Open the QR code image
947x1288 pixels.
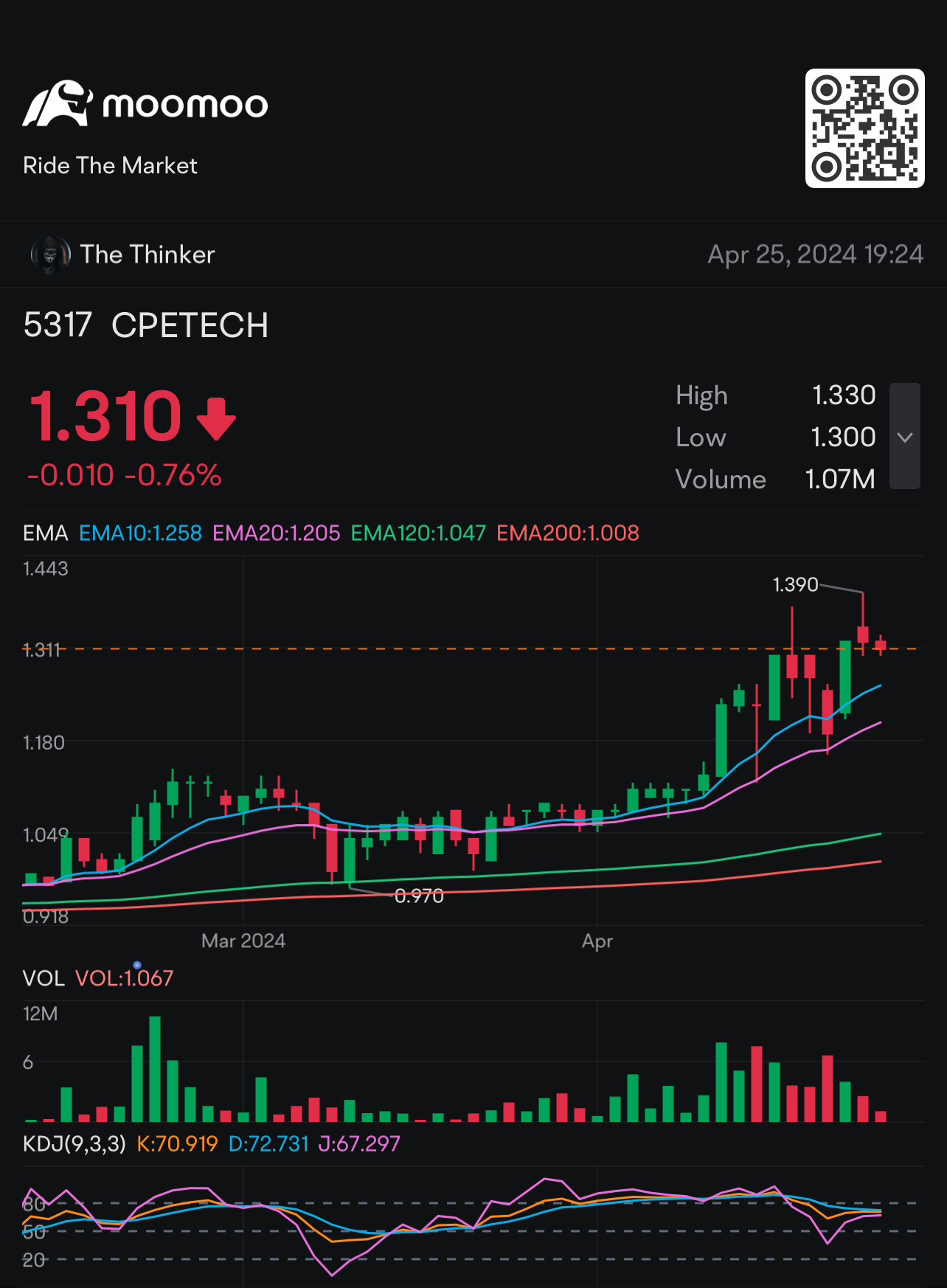pos(864,128)
